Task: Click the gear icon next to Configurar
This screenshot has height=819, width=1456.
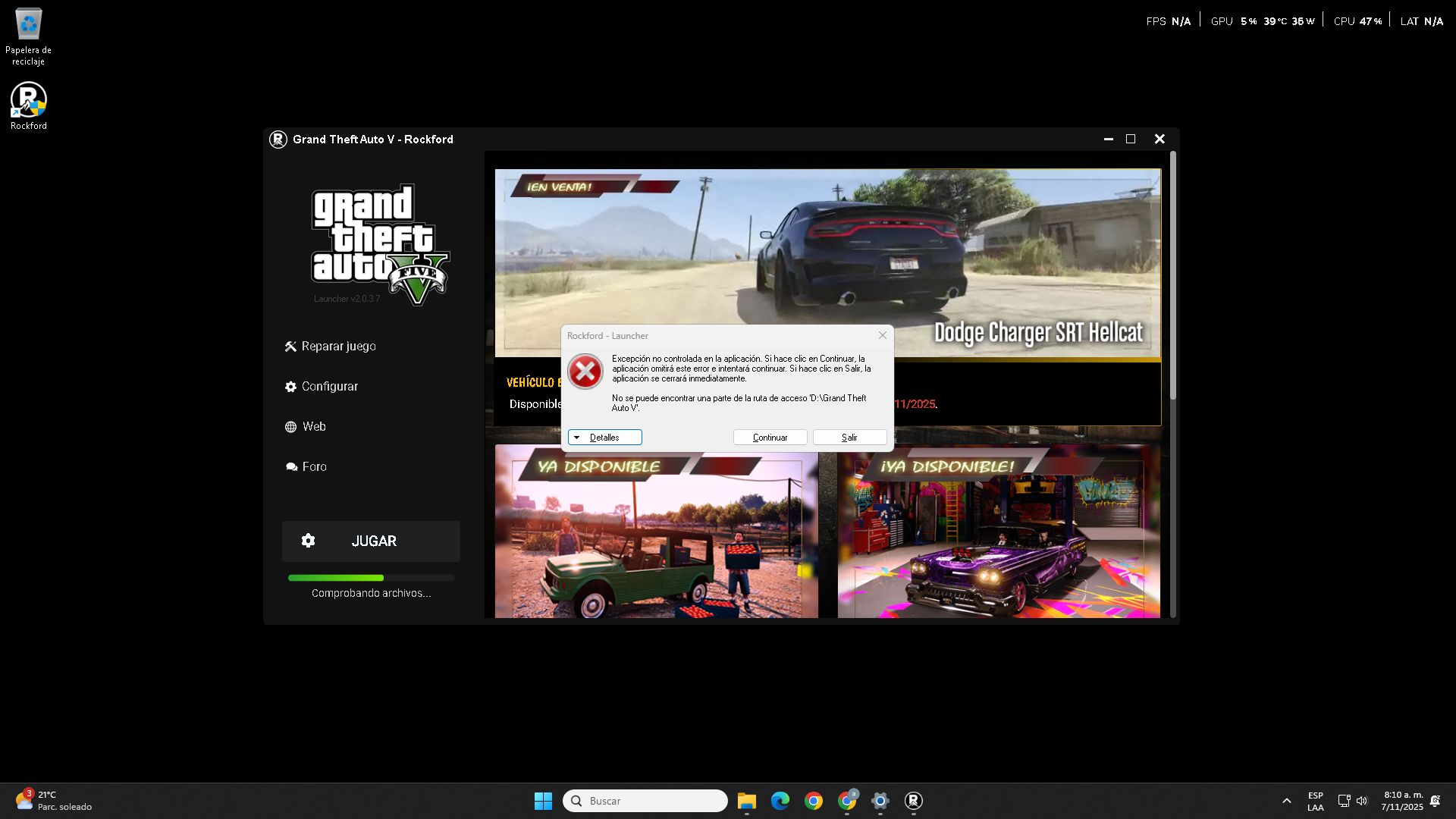Action: [x=290, y=387]
